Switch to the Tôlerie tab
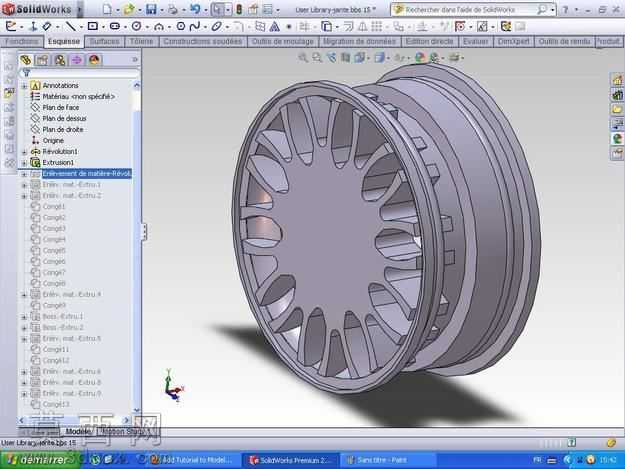The width and height of the screenshot is (625, 469). (x=141, y=41)
